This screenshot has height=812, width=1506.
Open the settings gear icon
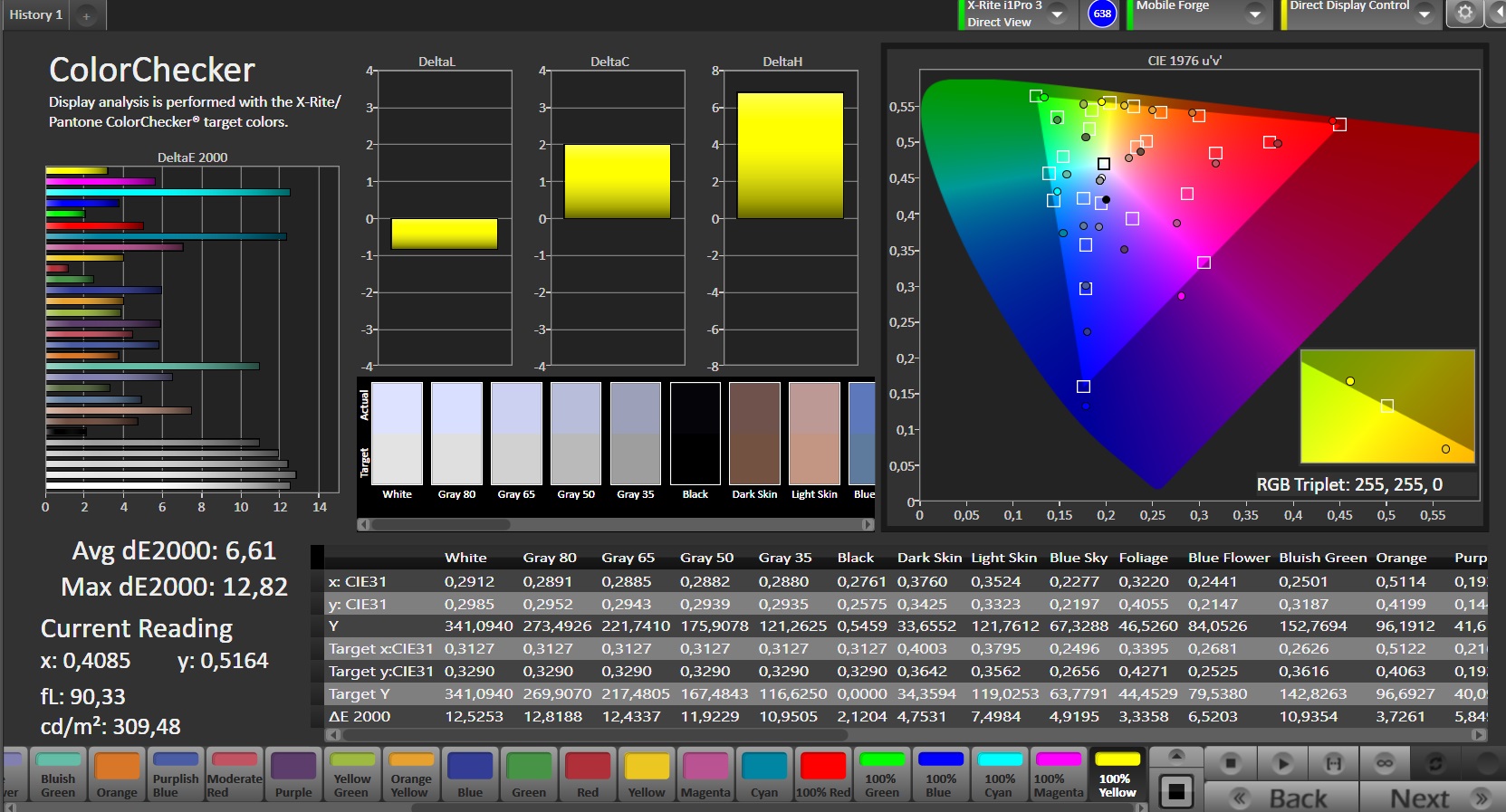tap(1464, 14)
